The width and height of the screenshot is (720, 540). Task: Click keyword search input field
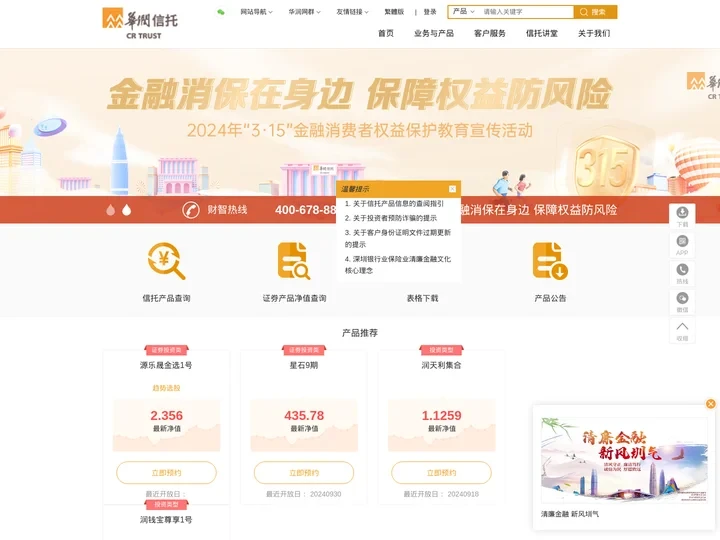point(526,12)
